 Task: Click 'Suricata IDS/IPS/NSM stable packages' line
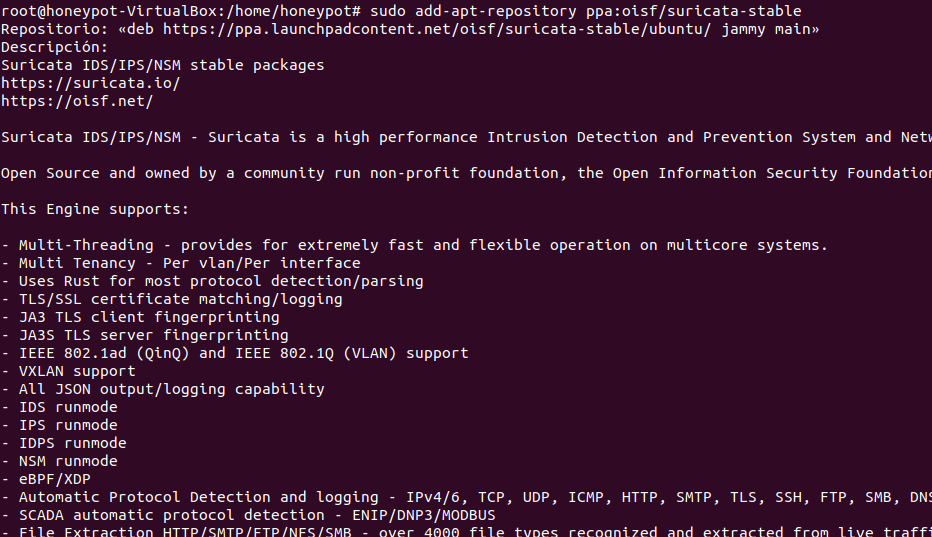pyautogui.click(x=163, y=65)
